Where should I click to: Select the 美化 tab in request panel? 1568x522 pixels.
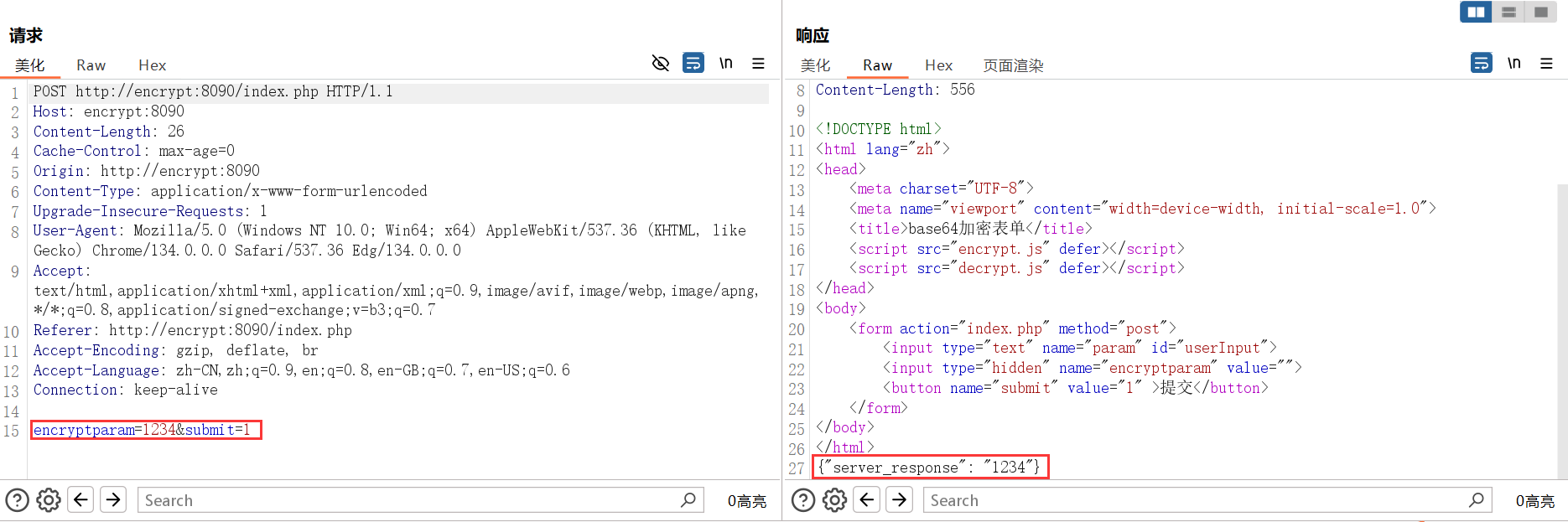tap(29, 65)
